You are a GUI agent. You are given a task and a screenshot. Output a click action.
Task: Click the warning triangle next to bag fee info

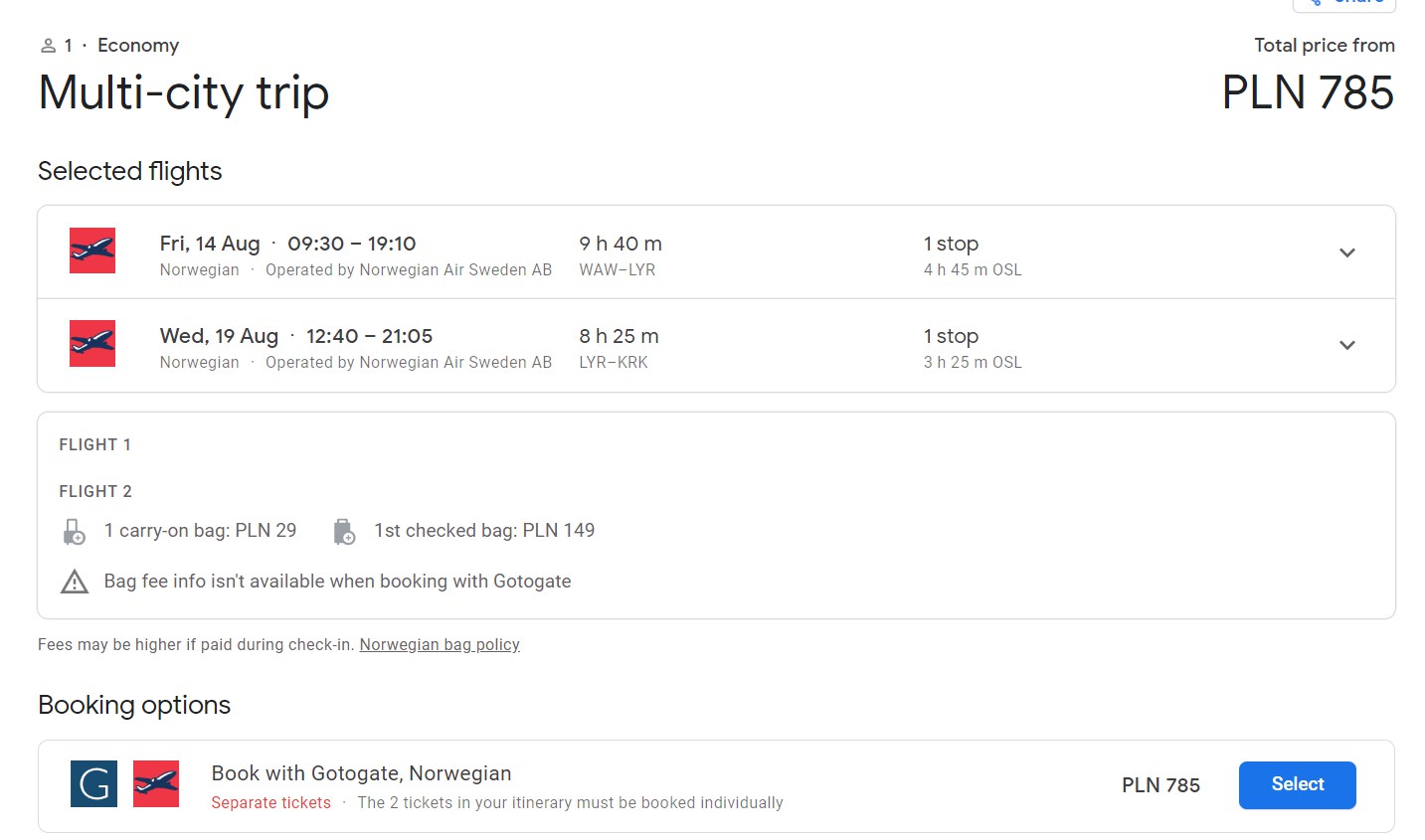[x=75, y=582]
